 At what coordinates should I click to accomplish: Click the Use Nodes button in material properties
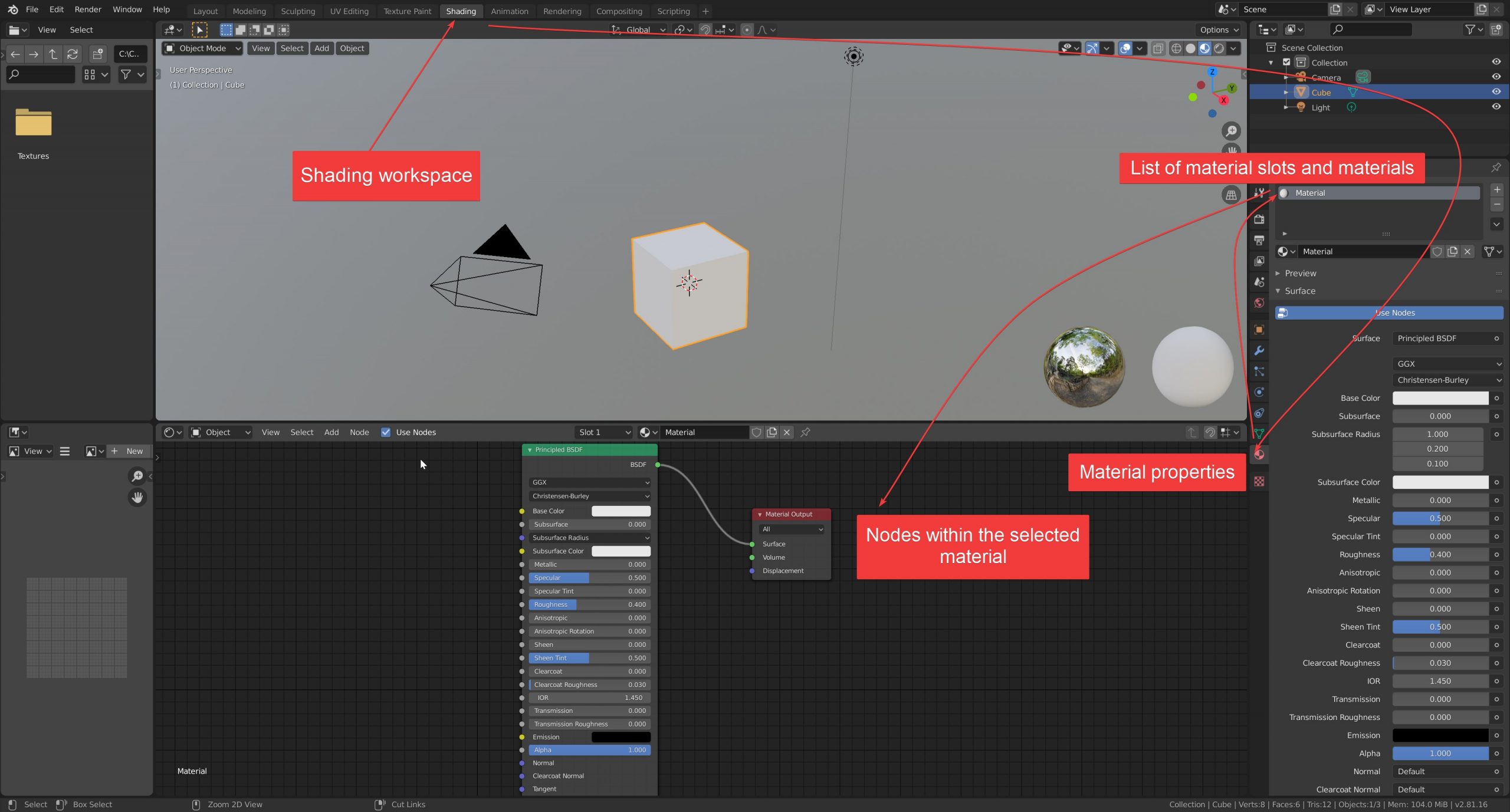(x=1389, y=313)
